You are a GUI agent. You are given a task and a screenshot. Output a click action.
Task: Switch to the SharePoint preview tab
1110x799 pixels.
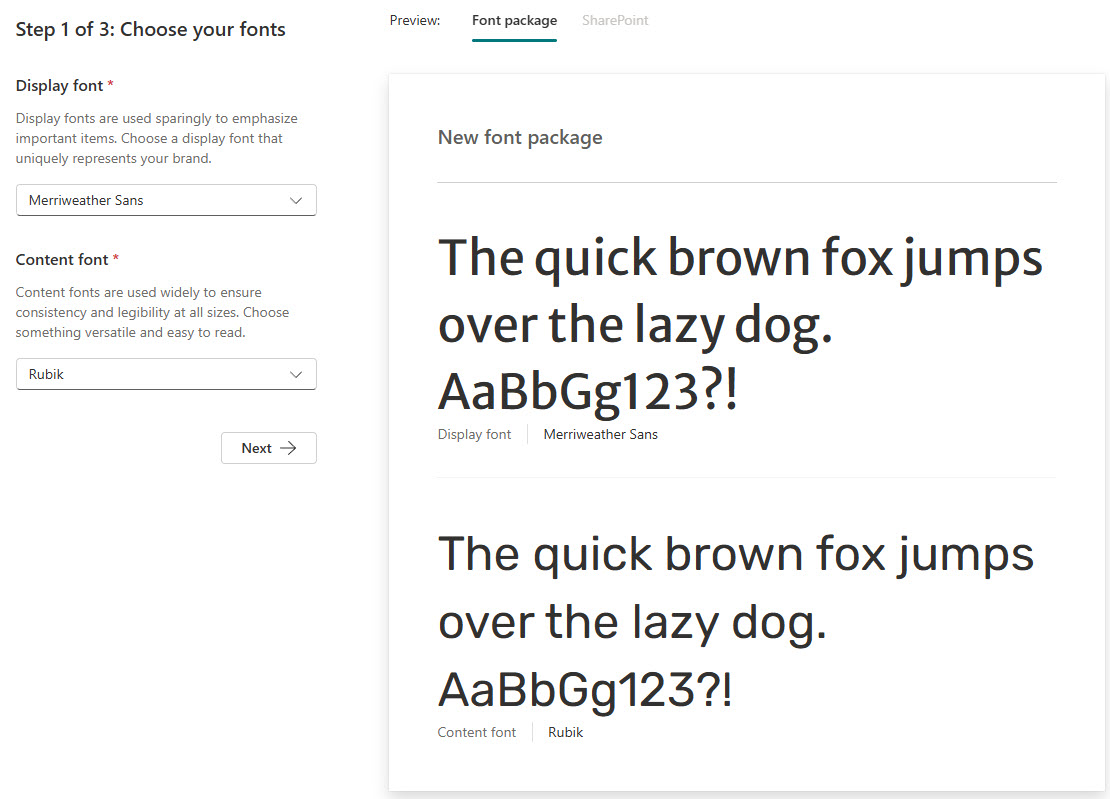click(615, 20)
